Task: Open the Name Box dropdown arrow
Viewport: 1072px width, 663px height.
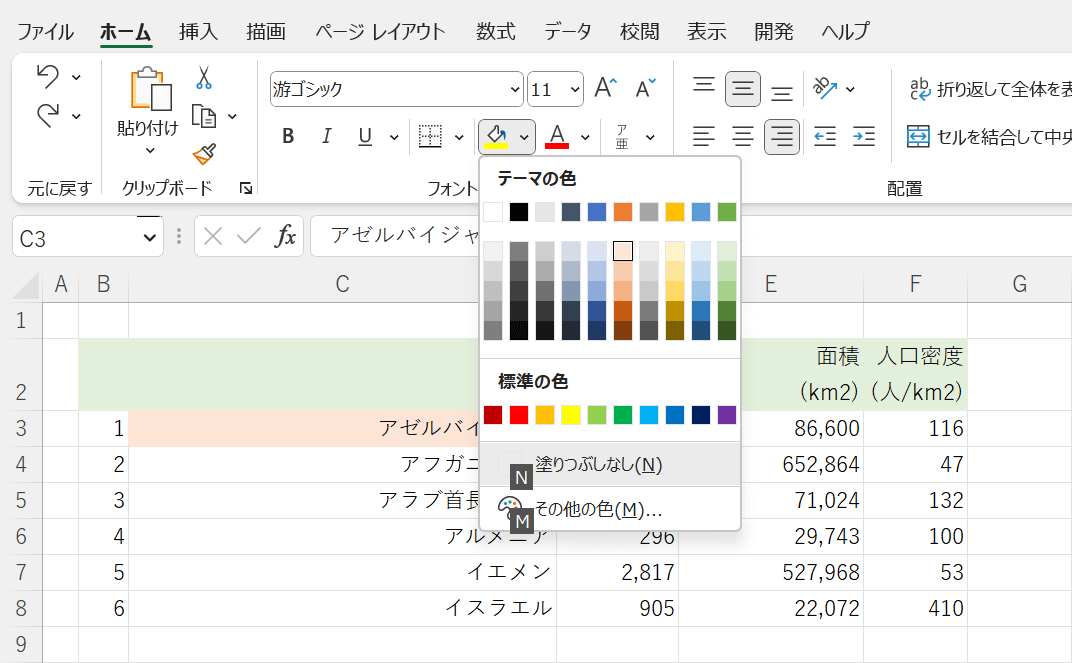Action: [151, 238]
